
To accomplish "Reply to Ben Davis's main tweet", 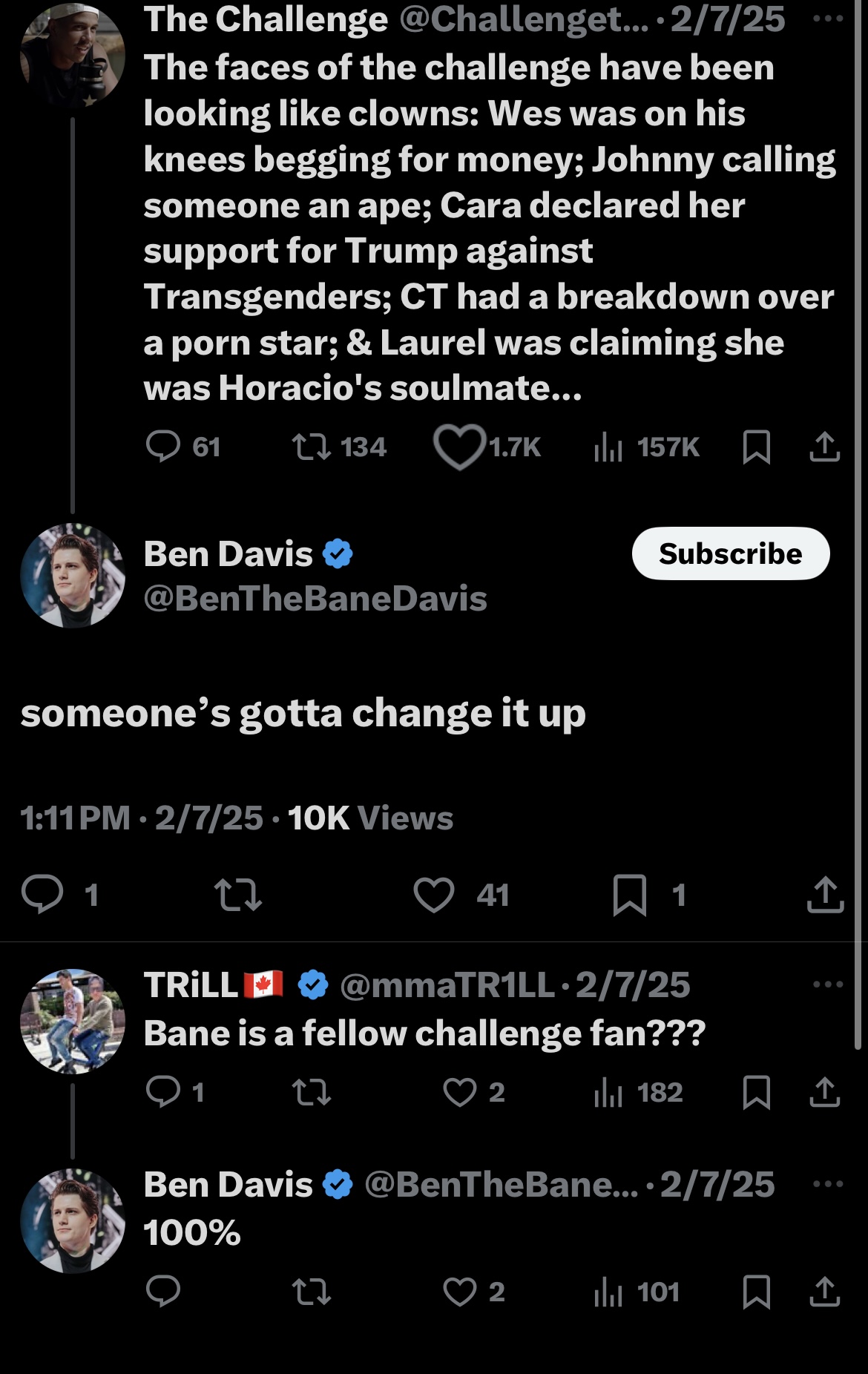I will point(42,893).
